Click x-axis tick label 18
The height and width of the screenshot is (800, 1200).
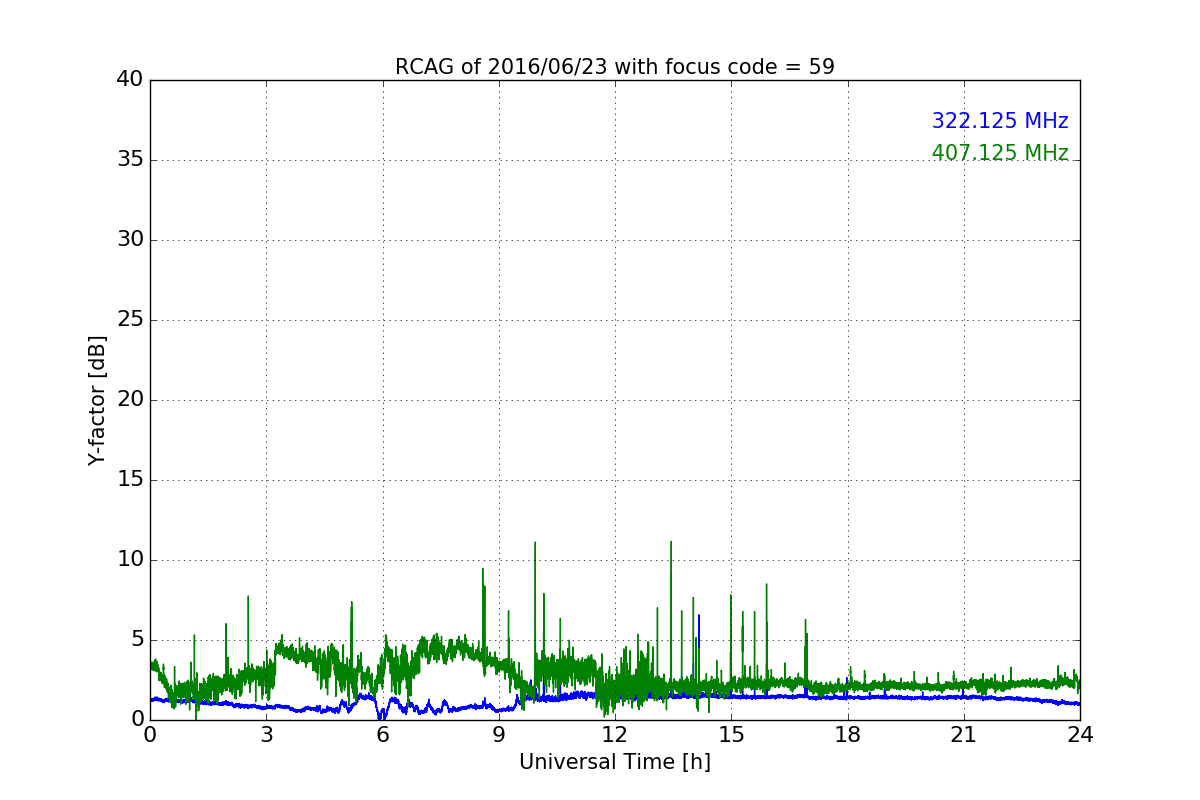(848, 734)
